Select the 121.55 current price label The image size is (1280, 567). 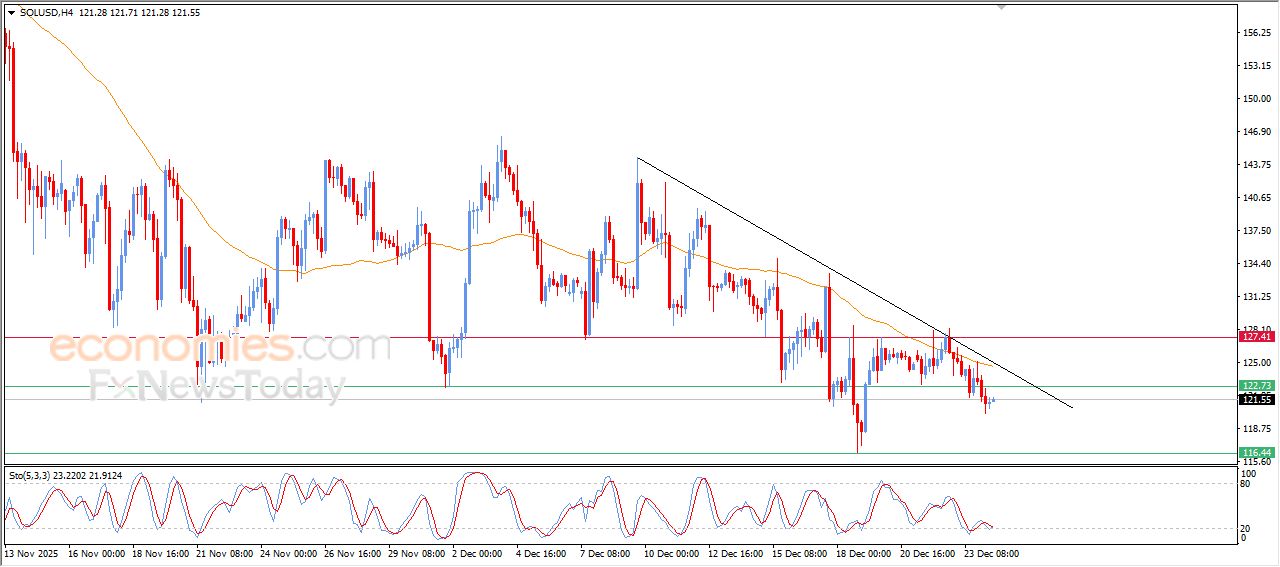(x=1256, y=400)
